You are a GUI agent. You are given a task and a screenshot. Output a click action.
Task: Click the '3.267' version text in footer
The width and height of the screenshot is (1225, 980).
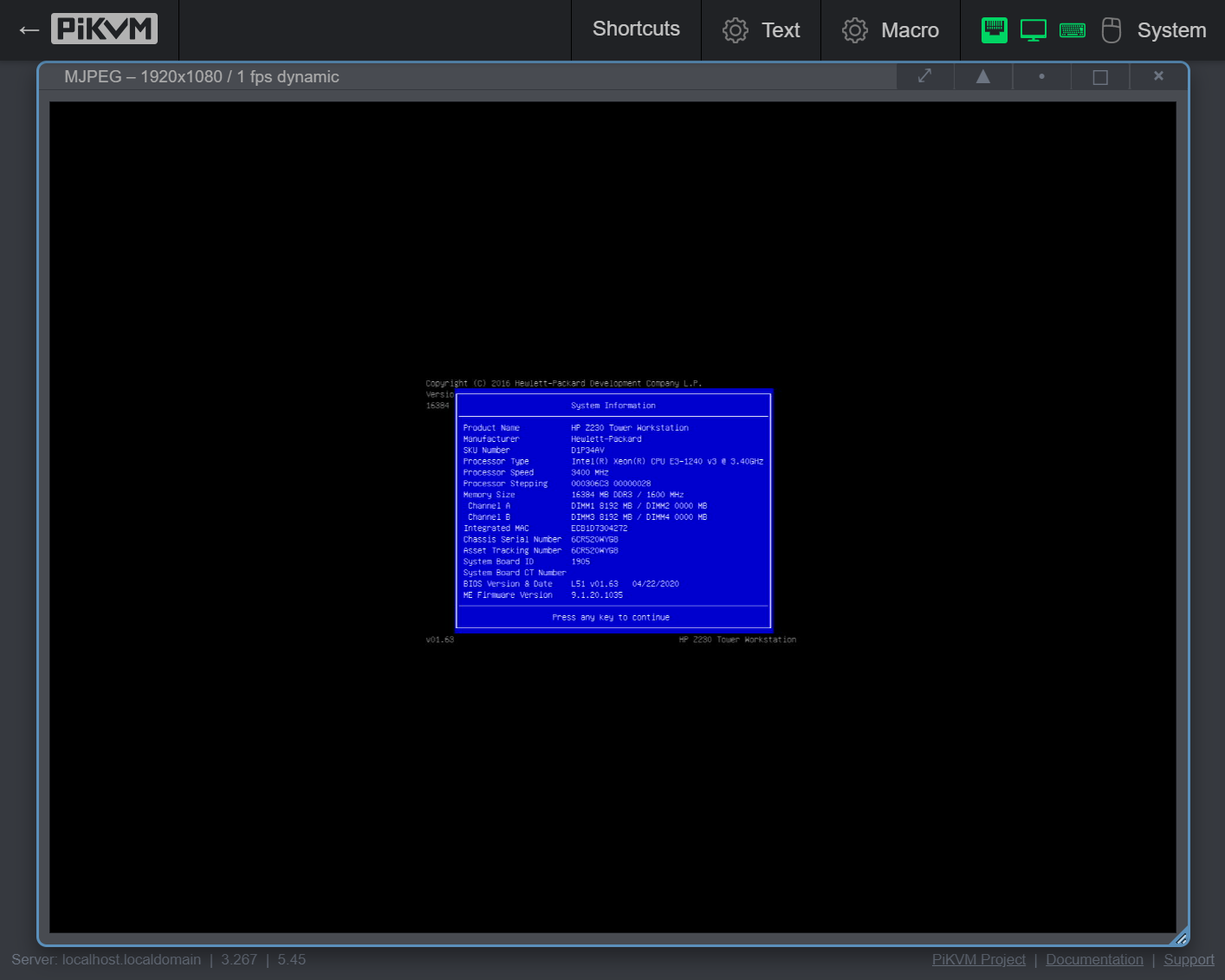tap(239, 959)
